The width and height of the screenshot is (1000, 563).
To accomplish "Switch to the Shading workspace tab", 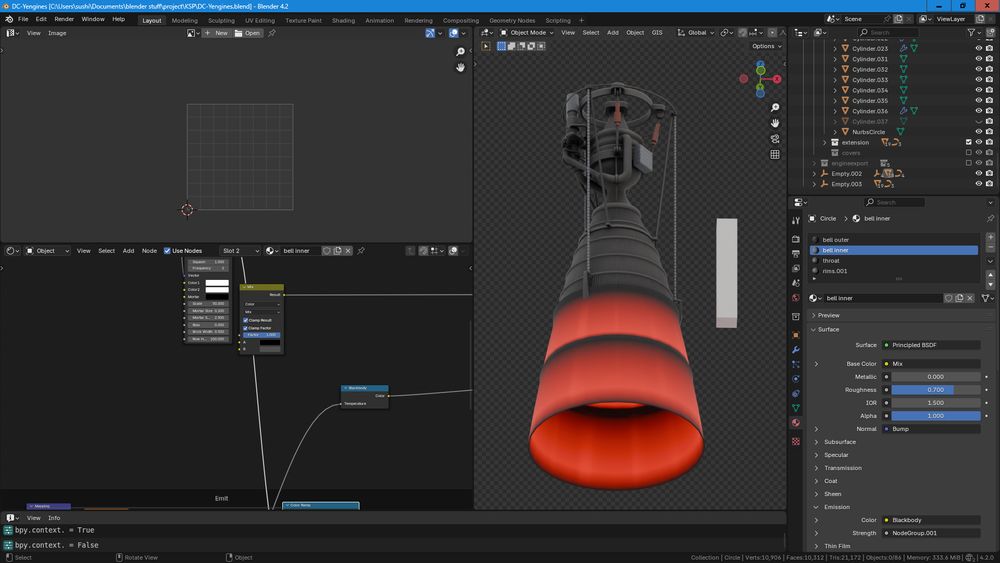I will click(x=343, y=20).
